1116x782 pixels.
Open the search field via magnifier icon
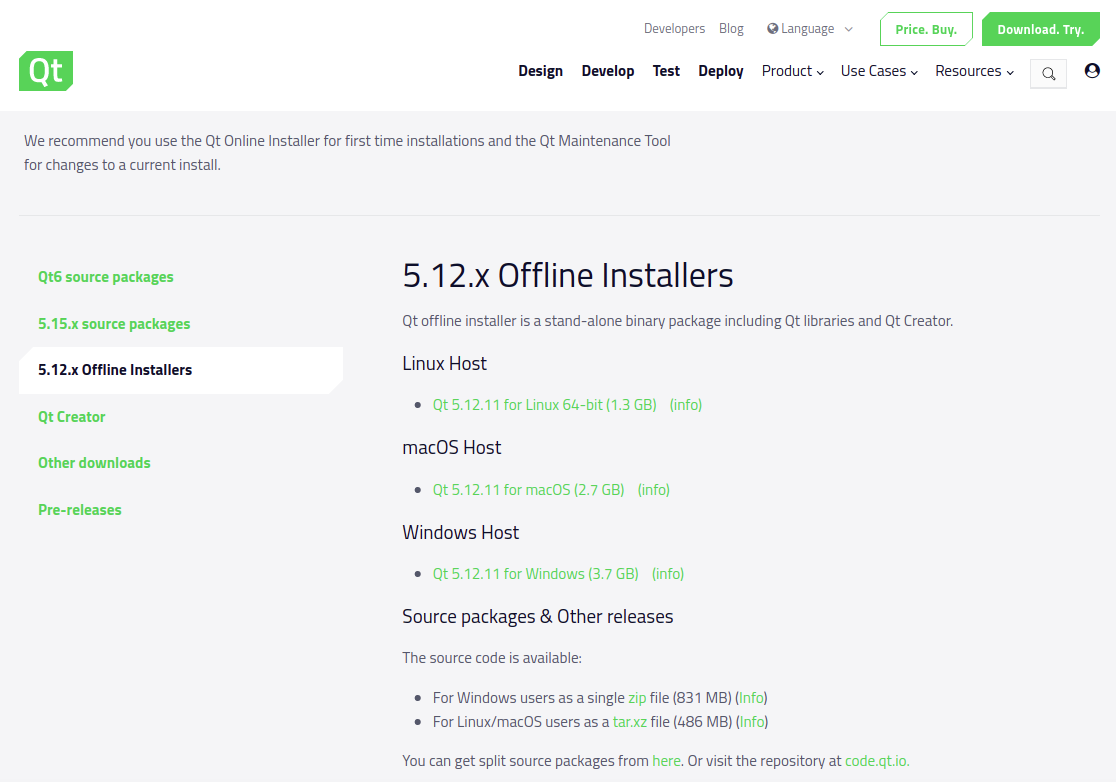pos(1048,73)
